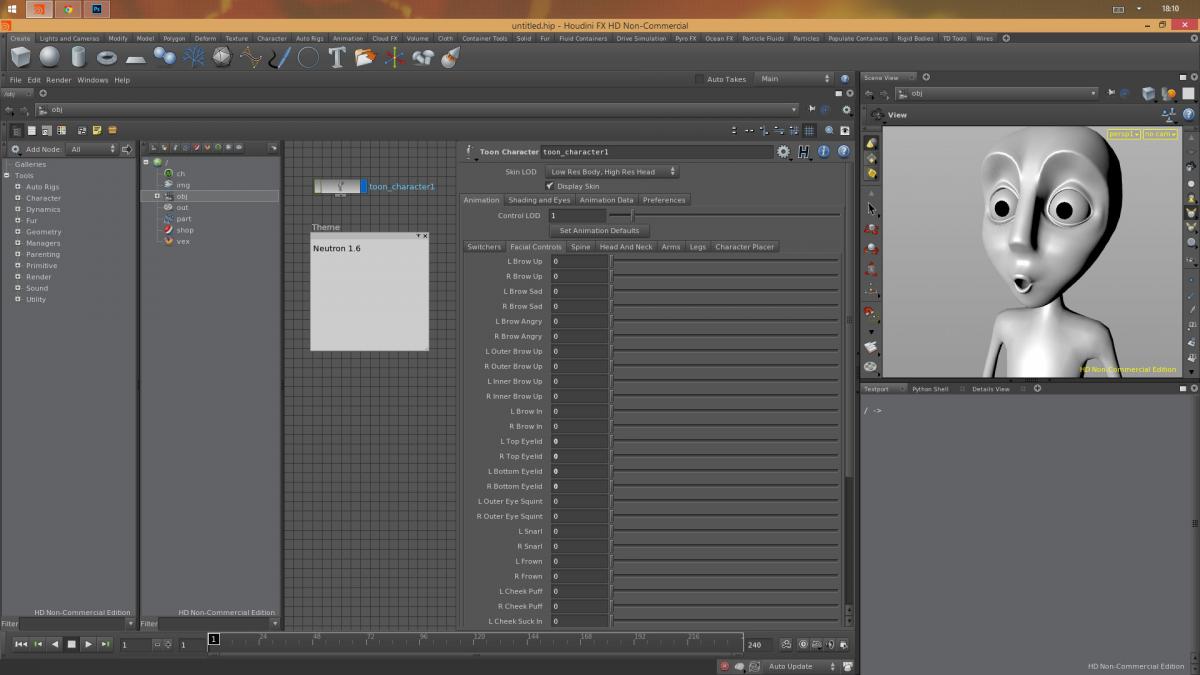Open the no cam camera menu
The height and width of the screenshot is (675, 1200).
[1160, 134]
